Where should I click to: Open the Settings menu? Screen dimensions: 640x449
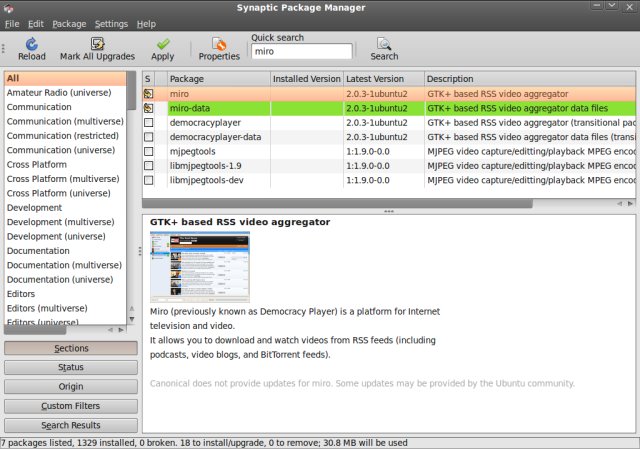pyautogui.click(x=111, y=23)
